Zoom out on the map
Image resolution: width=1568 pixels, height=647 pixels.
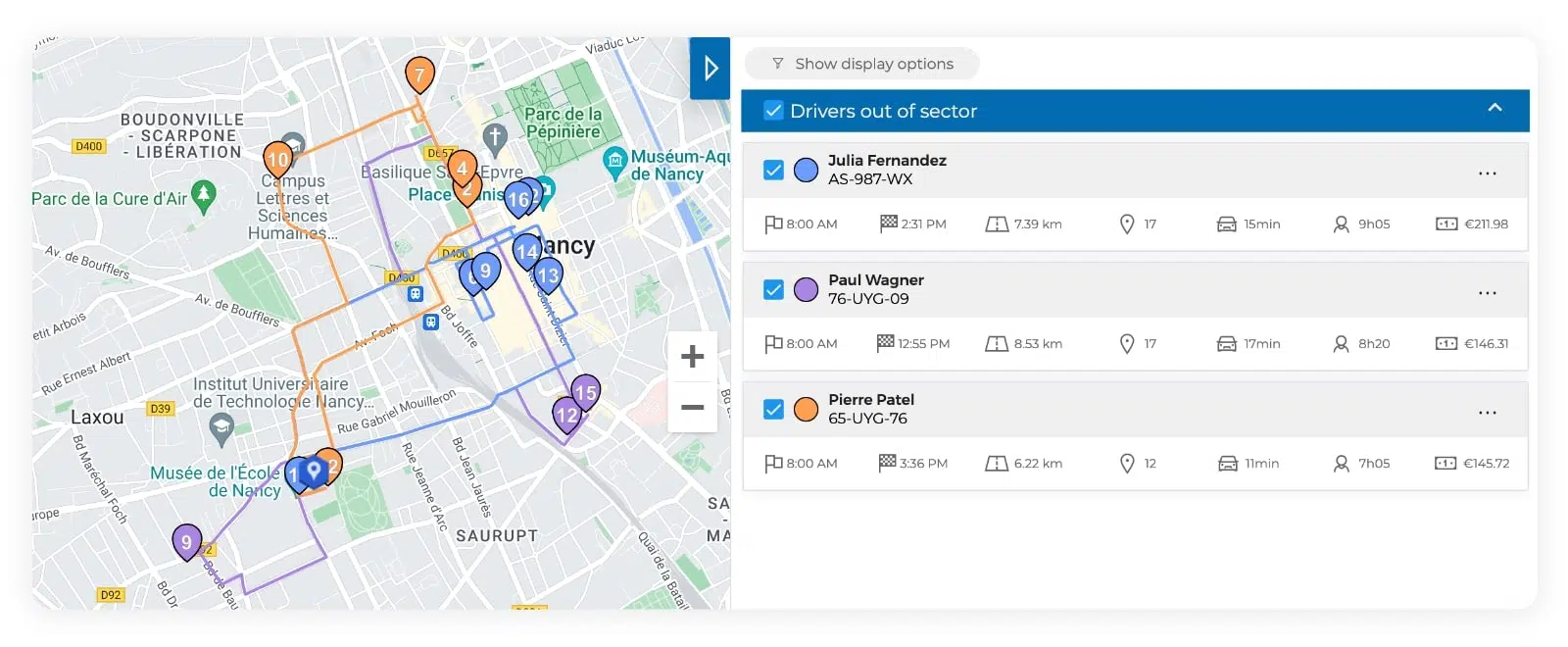pyautogui.click(x=692, y=407)
